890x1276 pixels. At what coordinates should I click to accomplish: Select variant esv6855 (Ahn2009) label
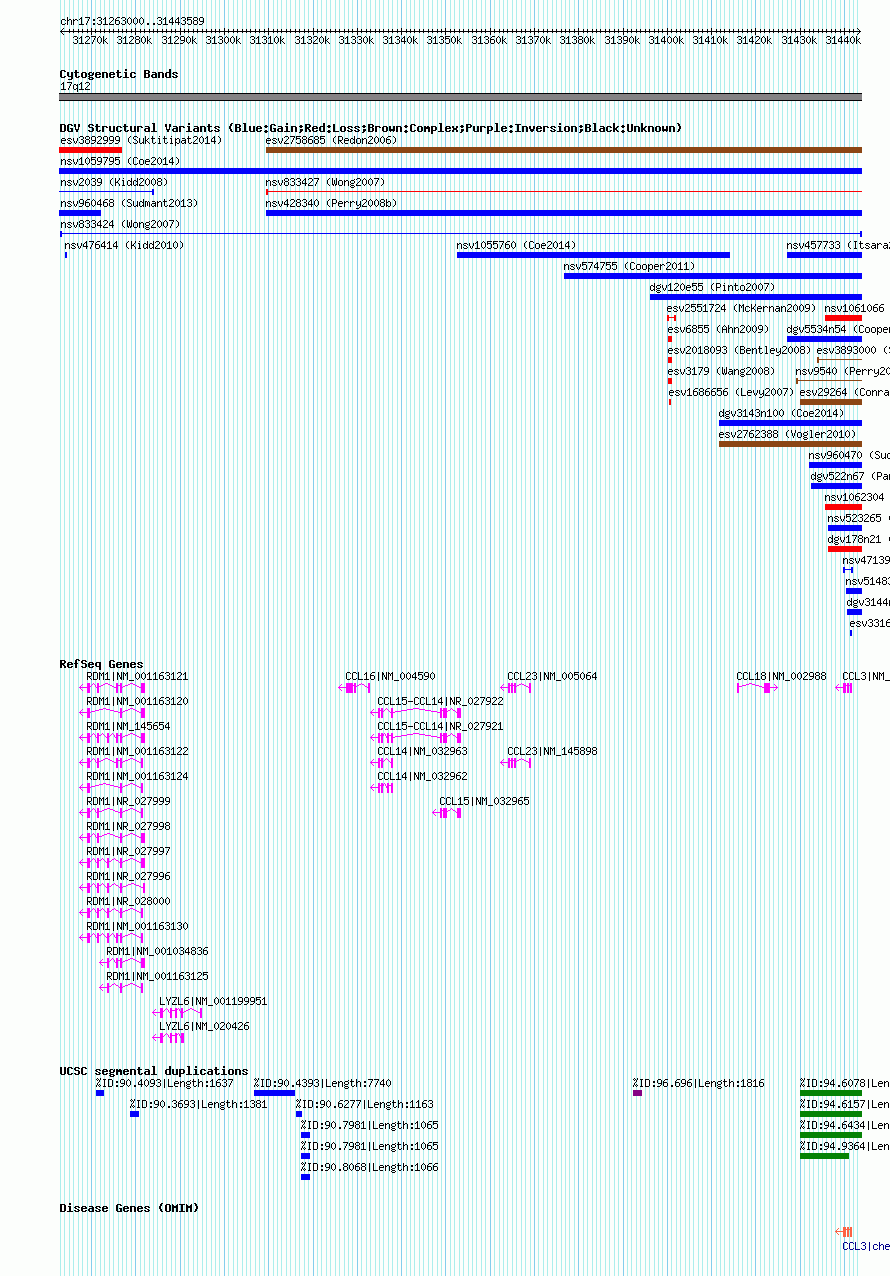(x=718, y=329)
